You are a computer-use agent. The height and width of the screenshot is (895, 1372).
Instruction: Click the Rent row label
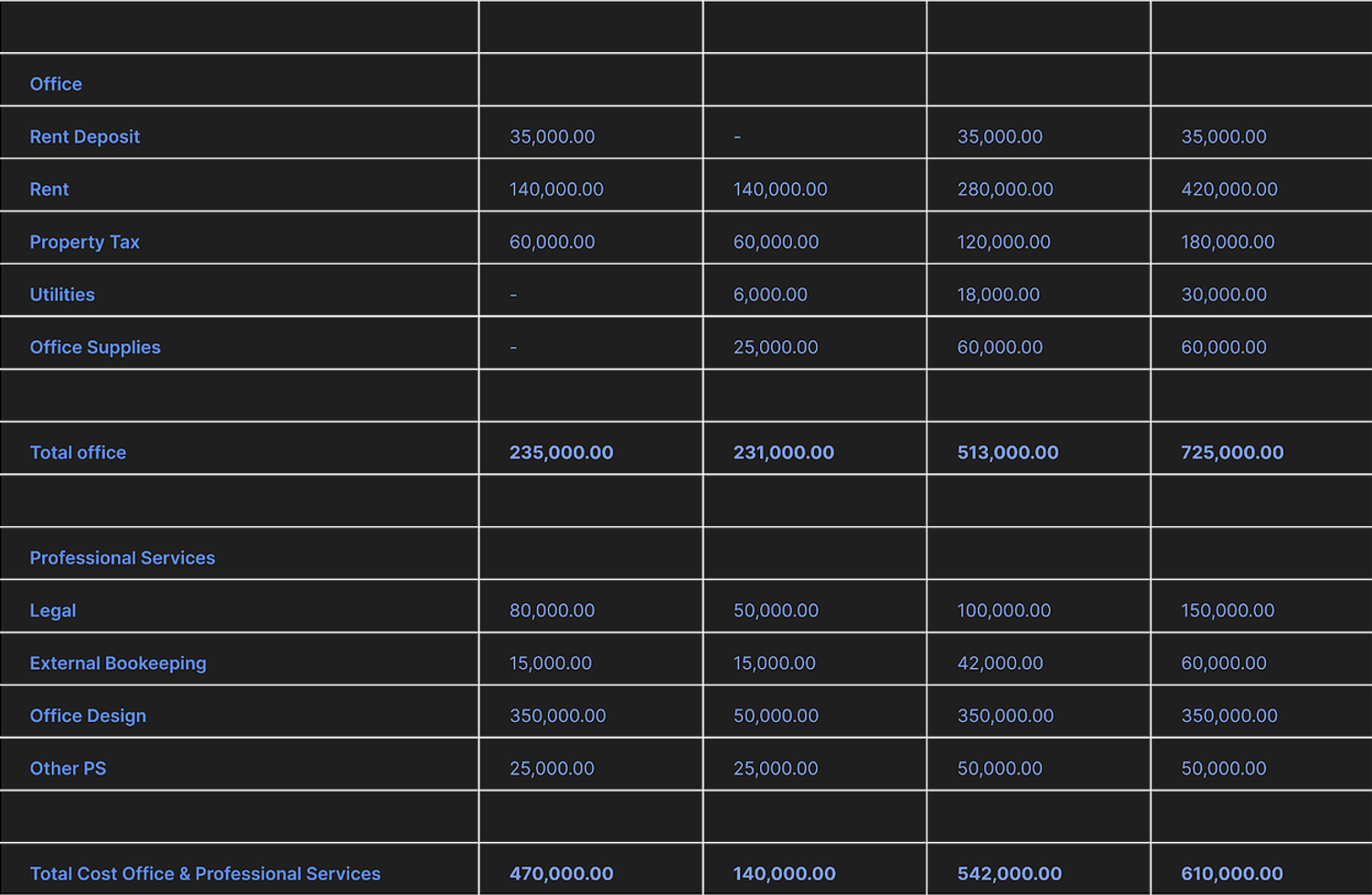click(x=49, y=189)
